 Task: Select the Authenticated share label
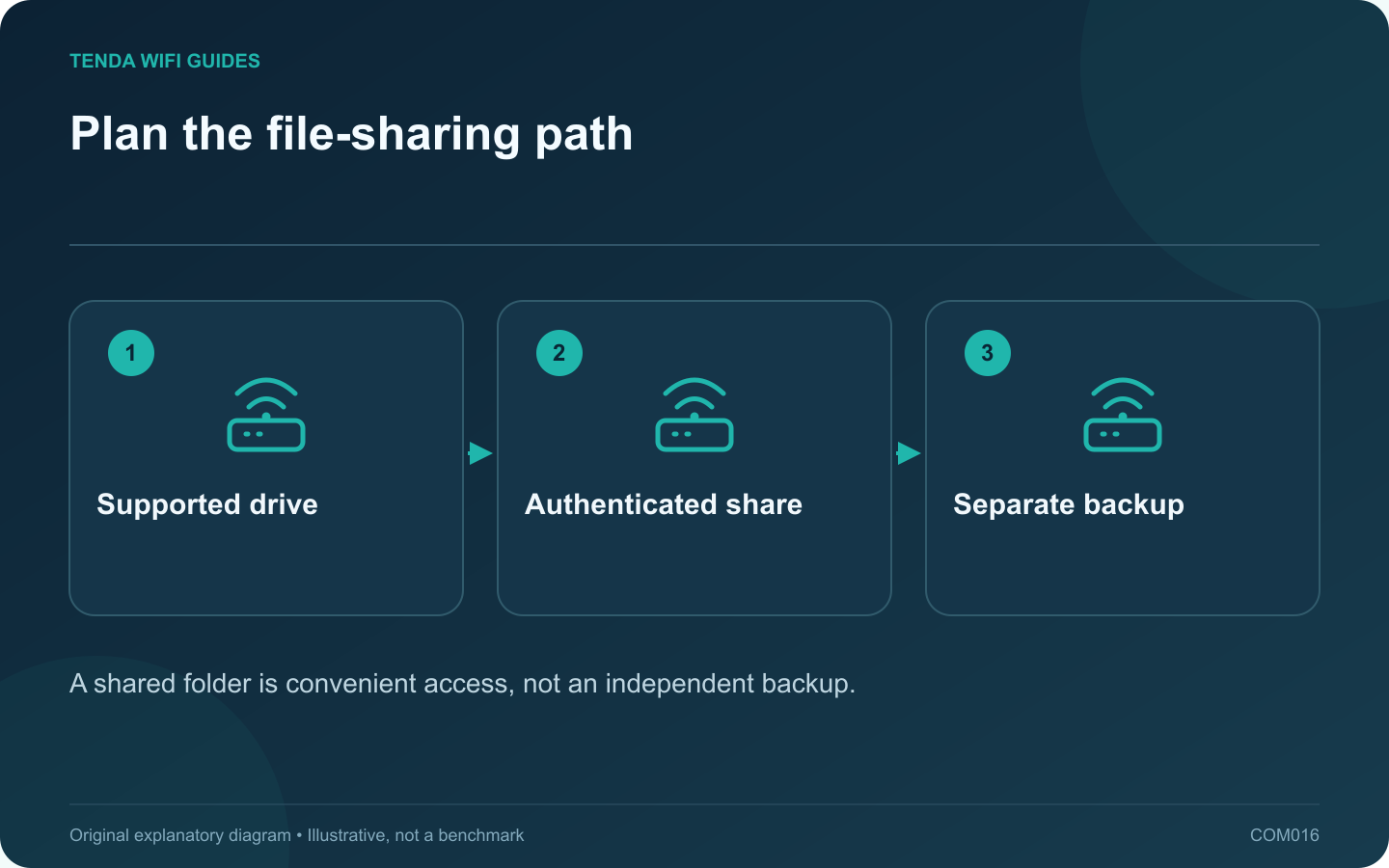tap(664, 504)
